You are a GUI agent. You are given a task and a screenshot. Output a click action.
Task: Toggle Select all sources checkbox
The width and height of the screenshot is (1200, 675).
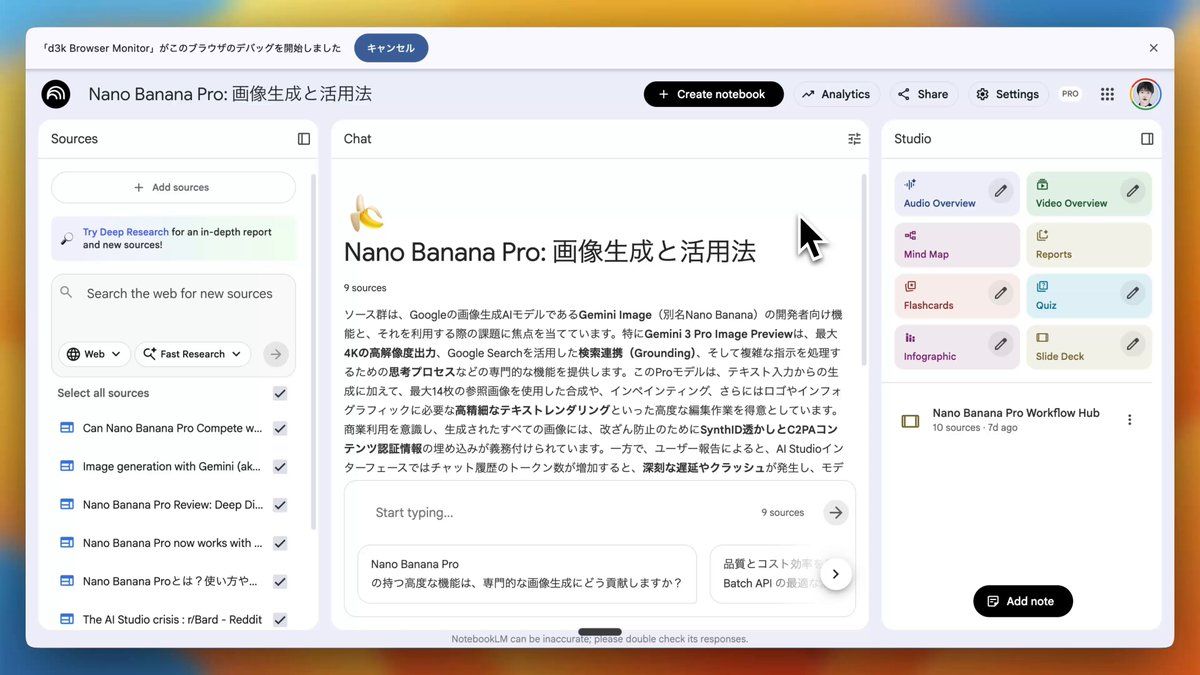click(x=280, y=393)
